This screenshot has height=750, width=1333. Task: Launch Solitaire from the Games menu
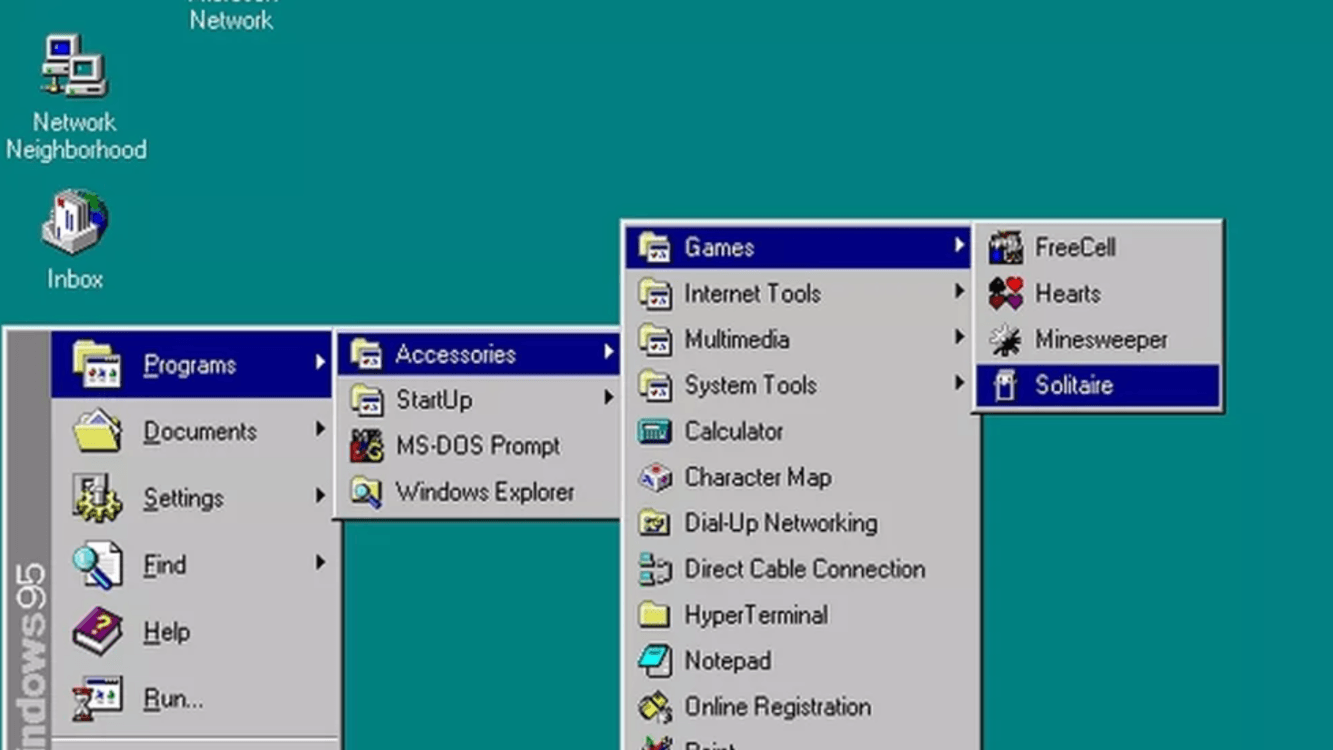(1098, 385)
